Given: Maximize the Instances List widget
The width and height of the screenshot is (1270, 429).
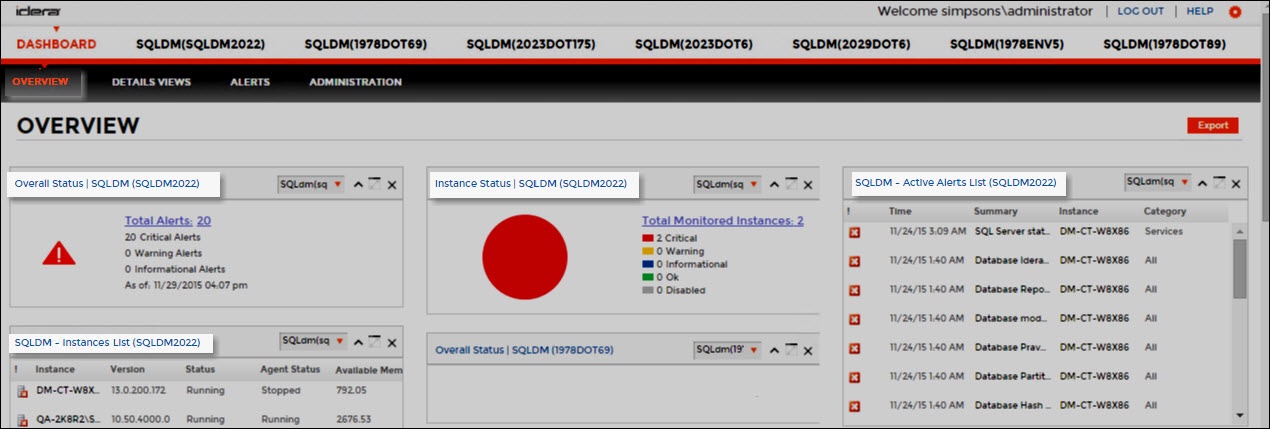Looking at the screenshot, I should pyautogui.click(x=375, y=342).
